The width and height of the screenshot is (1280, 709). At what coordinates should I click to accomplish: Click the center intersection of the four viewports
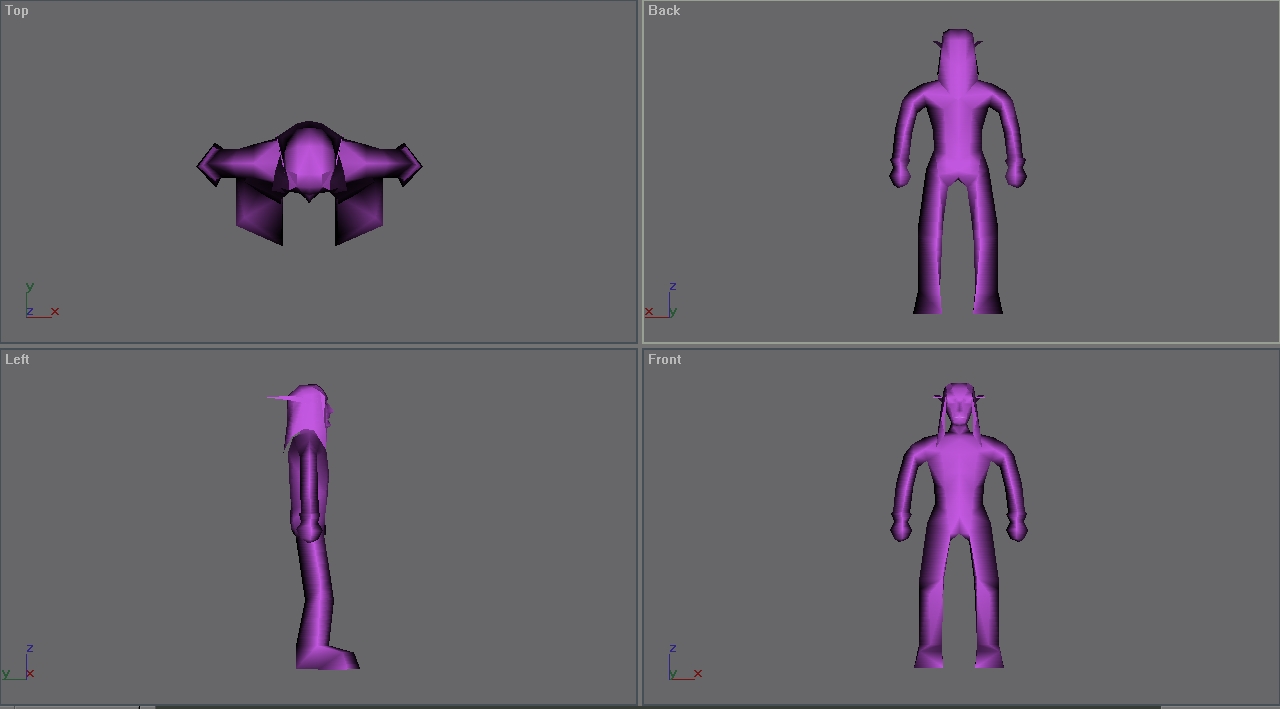pyautogui.click(x=640, y=346)
